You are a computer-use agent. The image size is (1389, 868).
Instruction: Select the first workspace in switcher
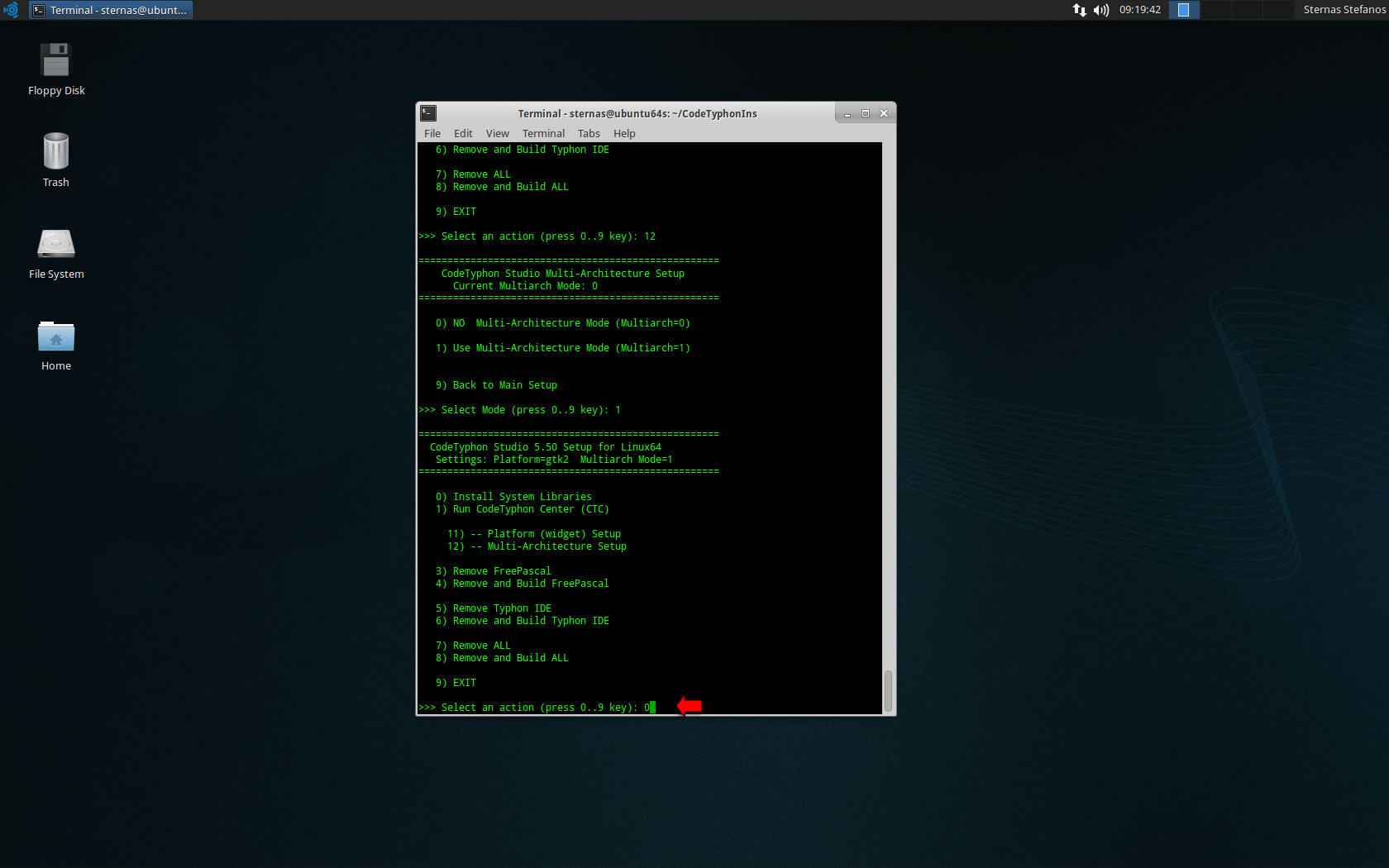(x=1184, y=10)
